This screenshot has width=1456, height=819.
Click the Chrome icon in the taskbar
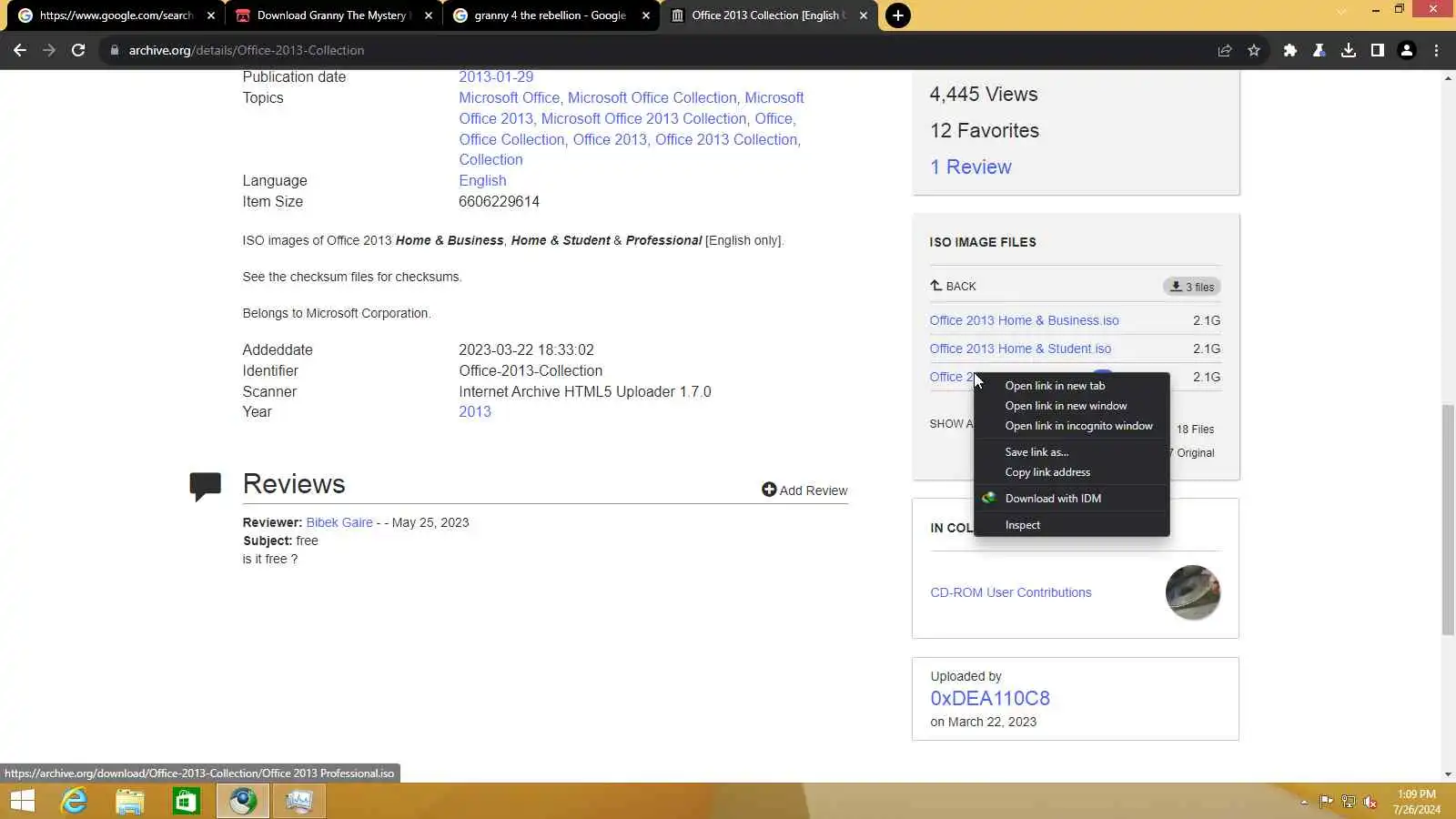[243, 801]
